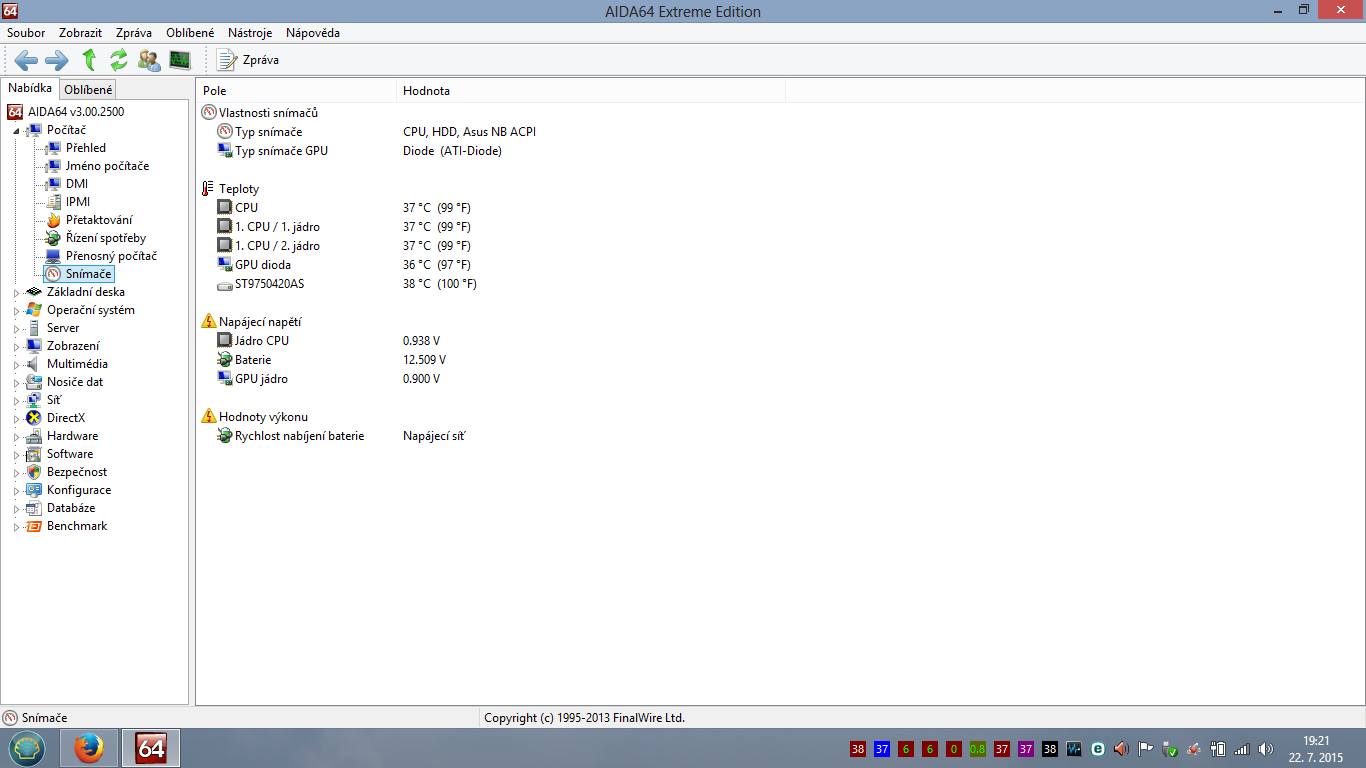Screen dimensions: 1366x768
Task: Click the Hodnota column header
Action: [x=590, y=91]
